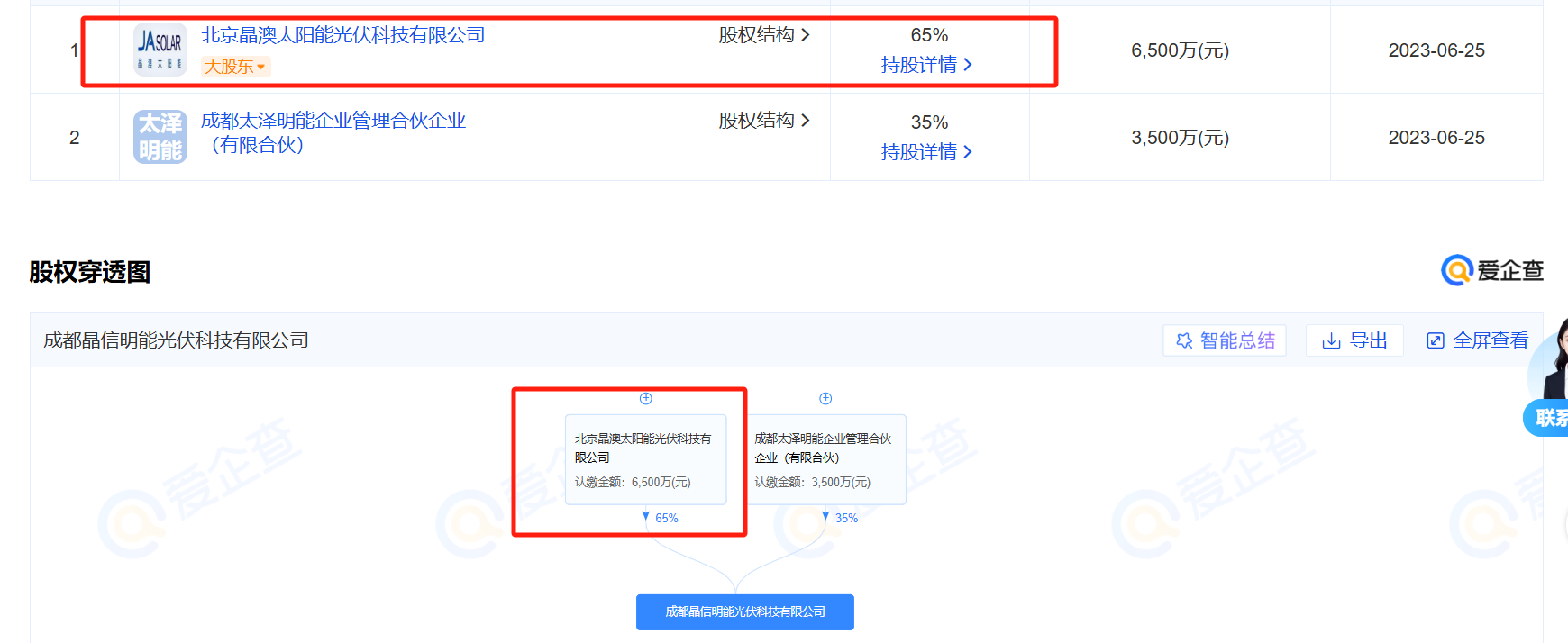Screen dimensions: 1568x643
Task: Expand node above 成都太泽明能 card
Action: point(825,398)
